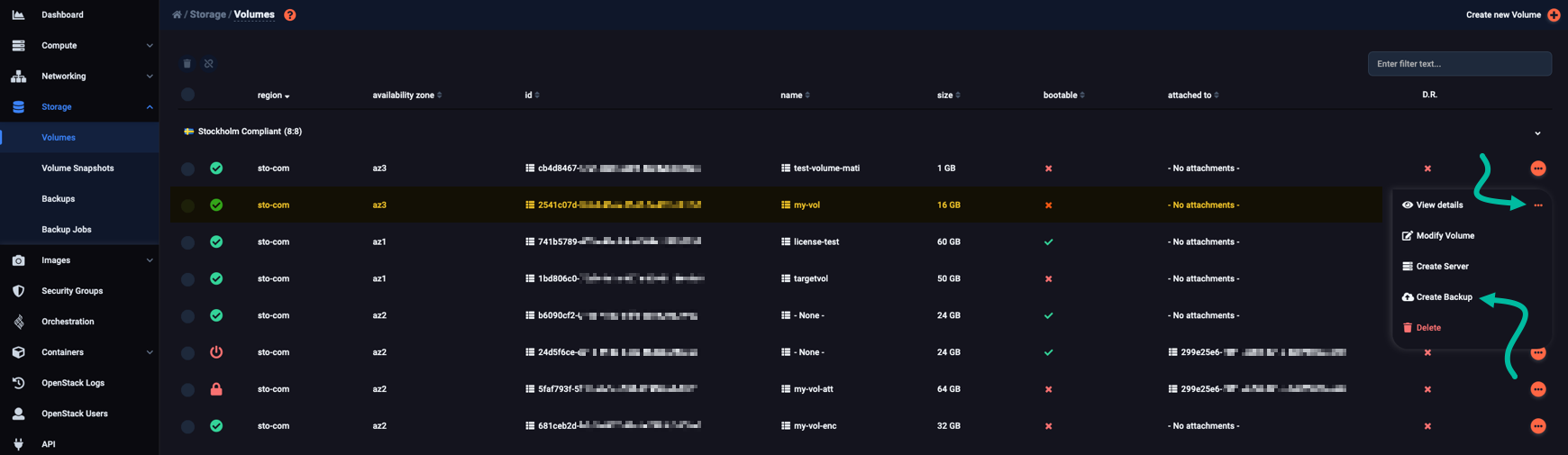The width and height of the screenshot is (1568, 455).
Task: Sort by the attached to column header
Action: (x=1193, y=96)
